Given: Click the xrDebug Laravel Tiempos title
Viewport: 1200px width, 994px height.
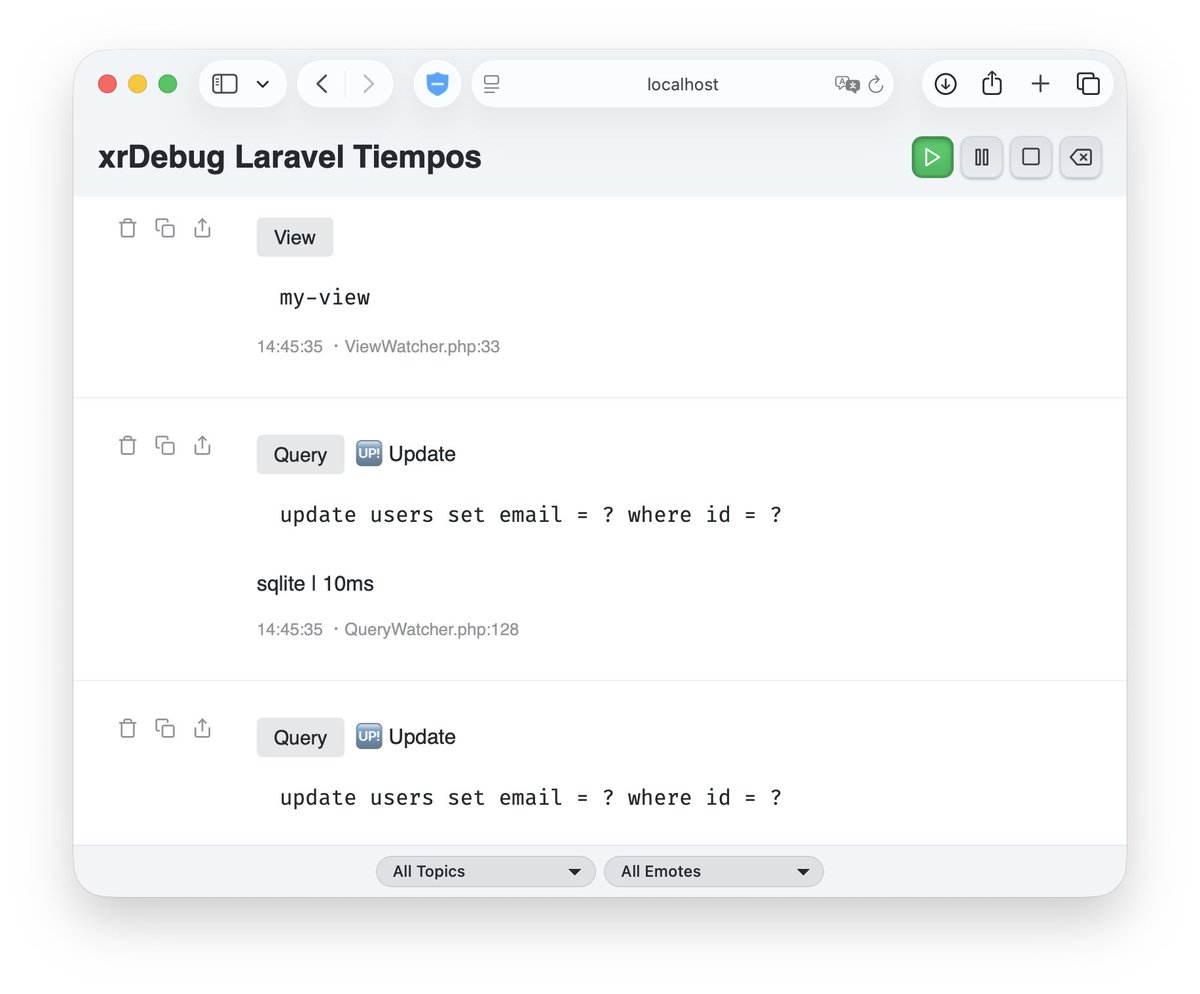Looking at the screenshot, I should coord(290,157).
